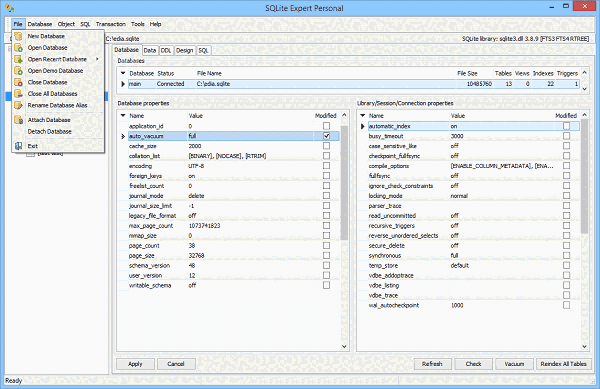Switch to the Data tab

[x=150, y=50]
